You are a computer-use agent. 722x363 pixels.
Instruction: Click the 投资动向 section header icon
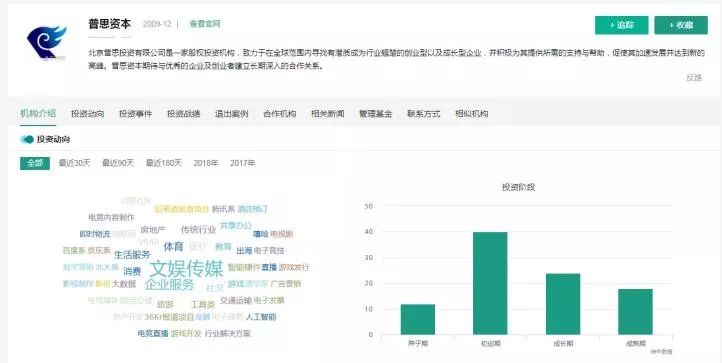click(x=27, y=139)
